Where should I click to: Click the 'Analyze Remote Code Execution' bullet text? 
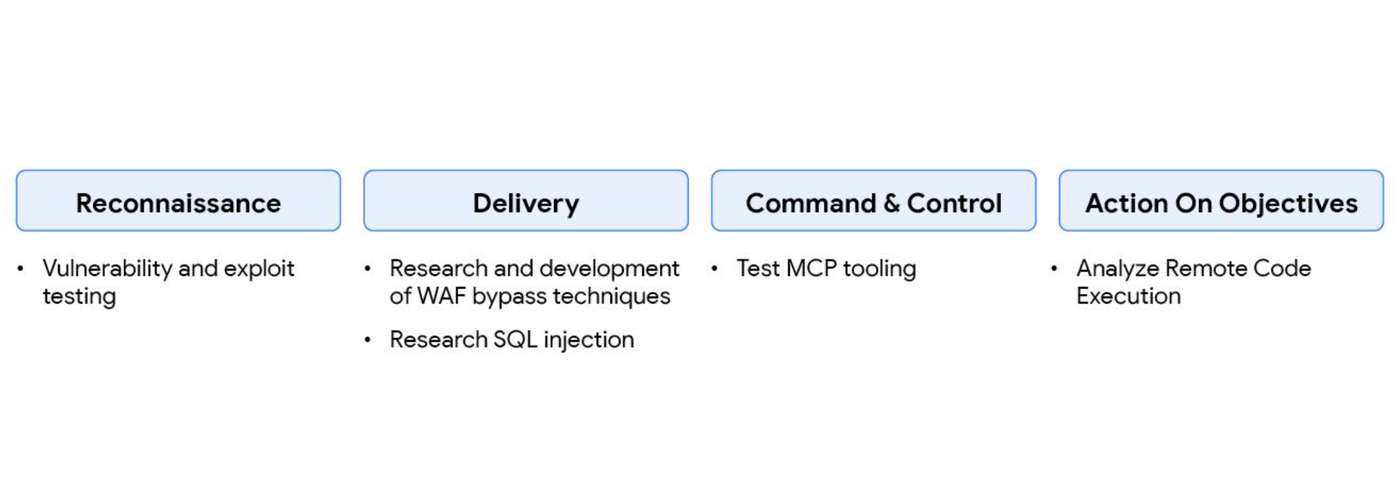[x=1193, y=282]
